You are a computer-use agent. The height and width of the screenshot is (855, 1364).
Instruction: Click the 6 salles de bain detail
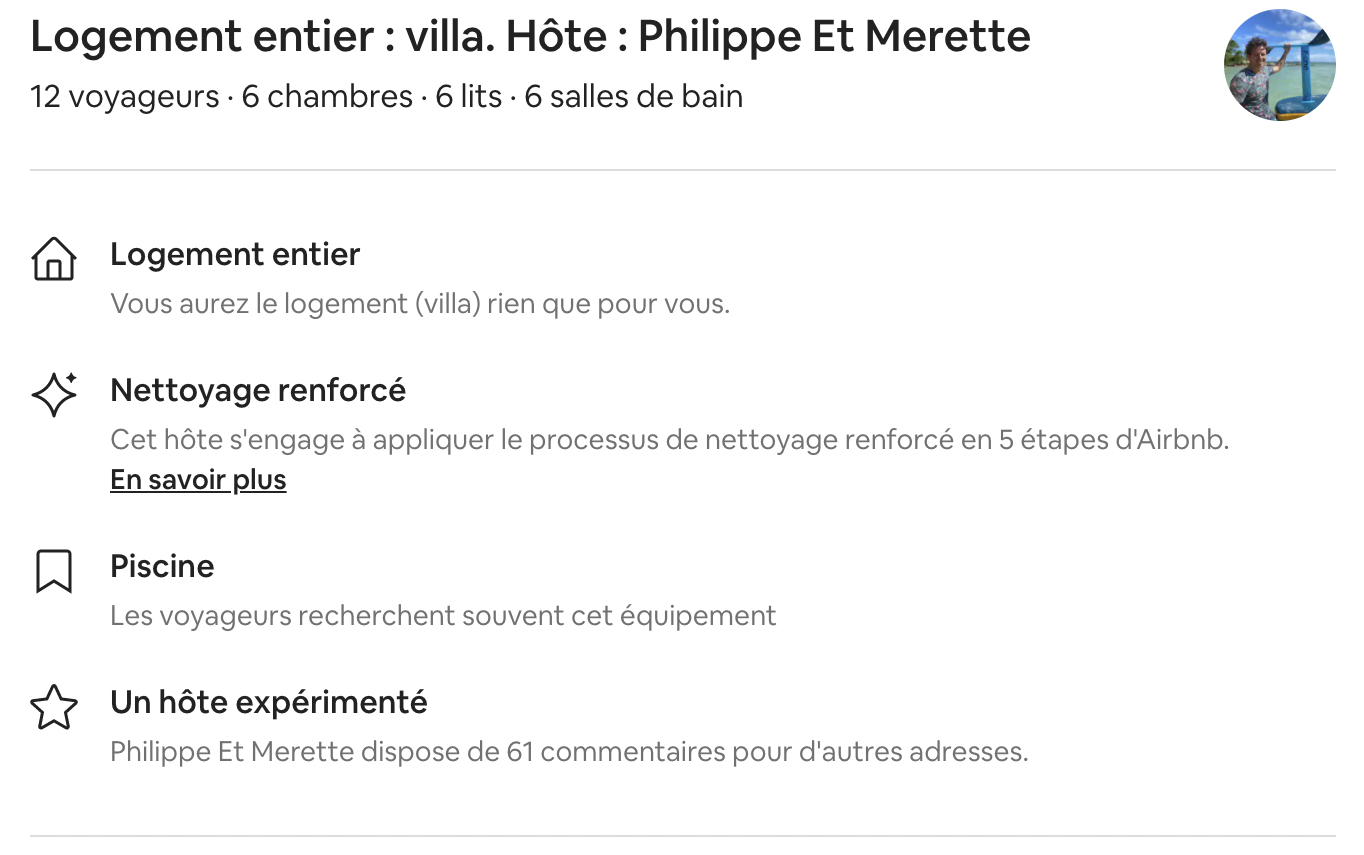[x=634, y=97]
